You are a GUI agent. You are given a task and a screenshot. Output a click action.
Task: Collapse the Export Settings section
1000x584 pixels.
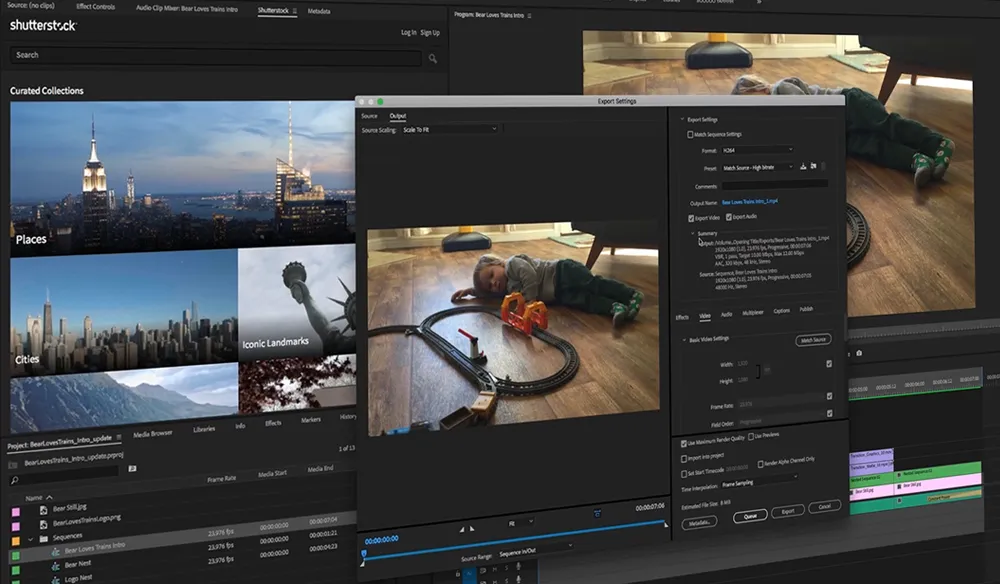tap(682, 119)
